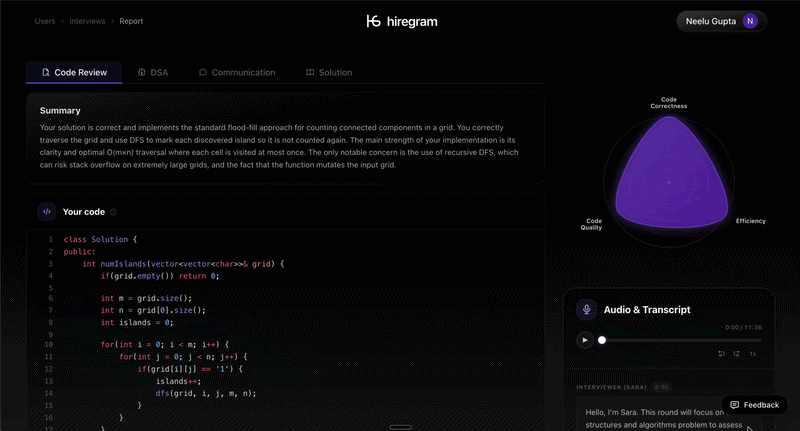
Task: Click the 0:02 transcript timestamp
Action: coord(662,387)
